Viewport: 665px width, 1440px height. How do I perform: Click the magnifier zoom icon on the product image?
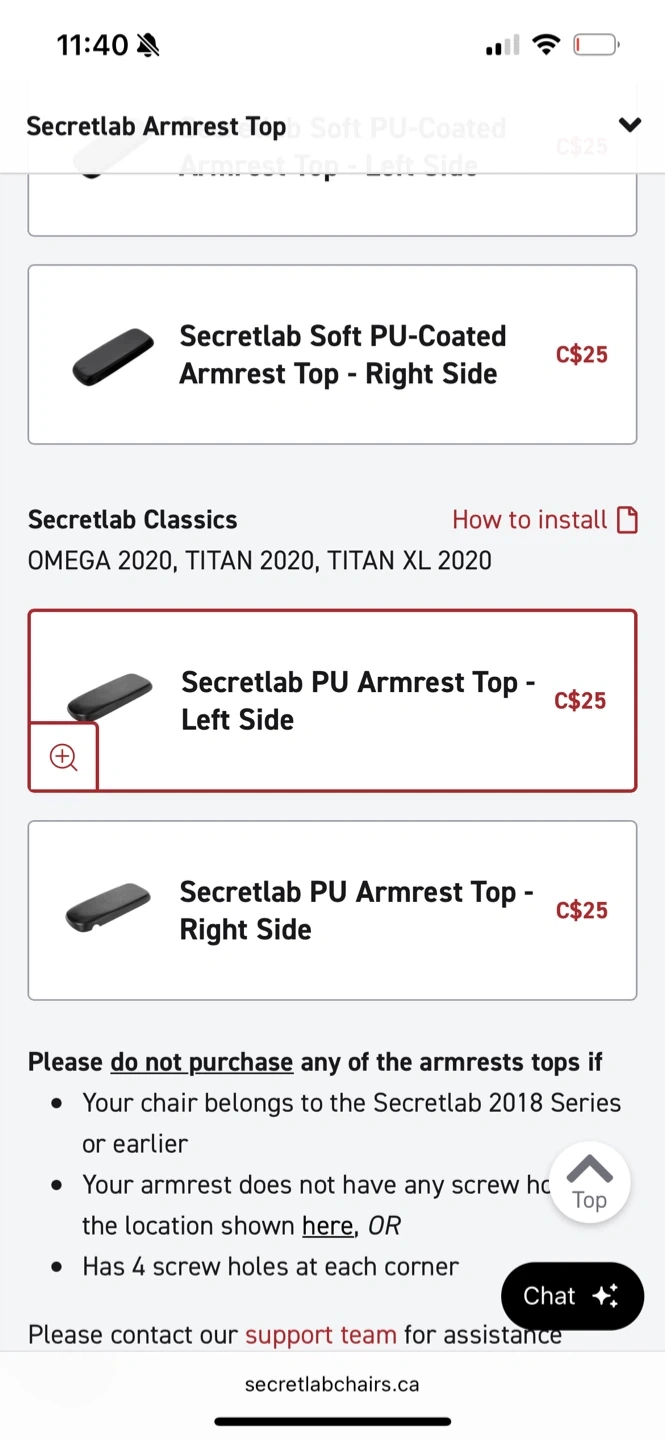click(63, 757)
